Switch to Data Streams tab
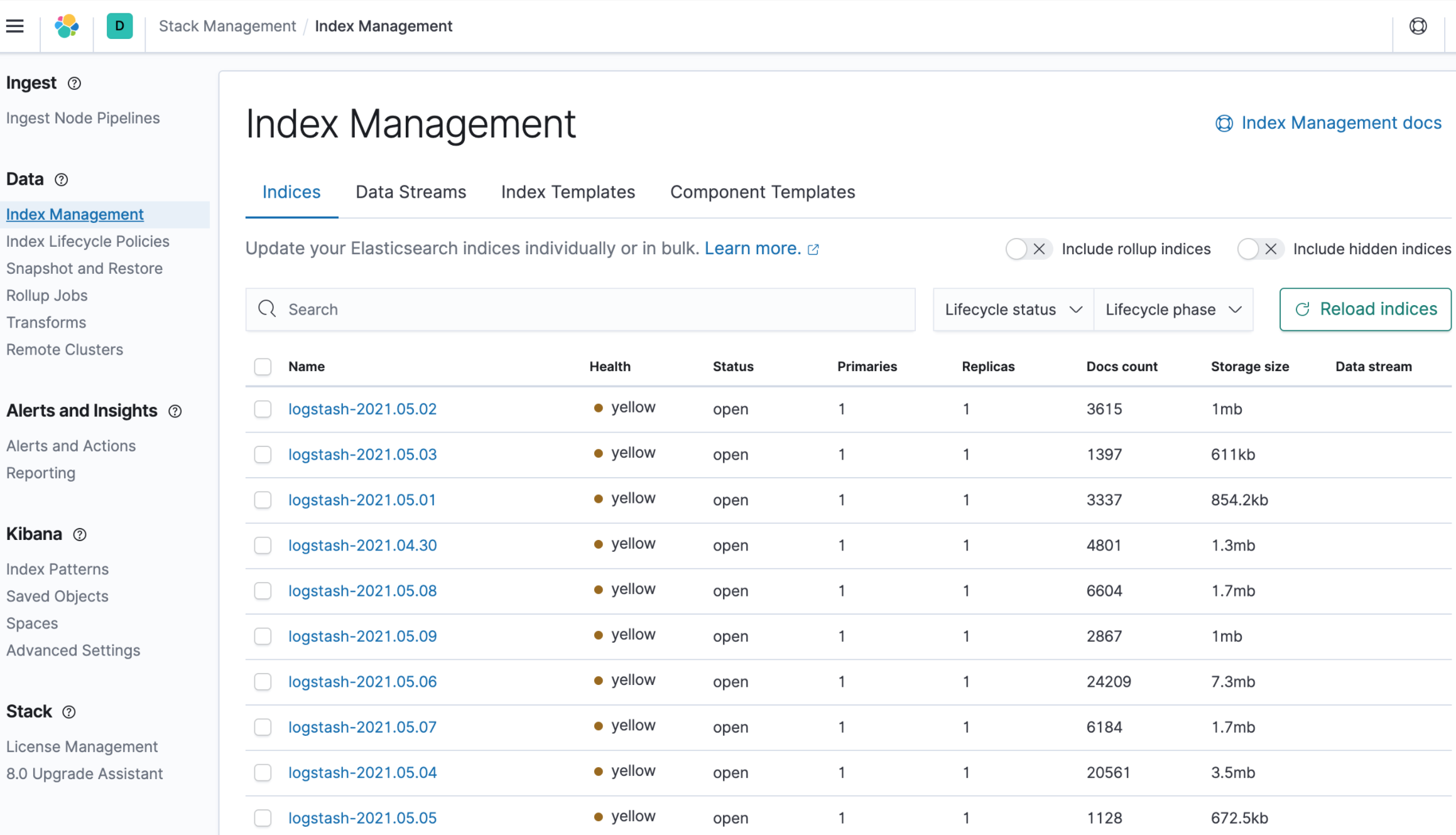 click(411, 192)
